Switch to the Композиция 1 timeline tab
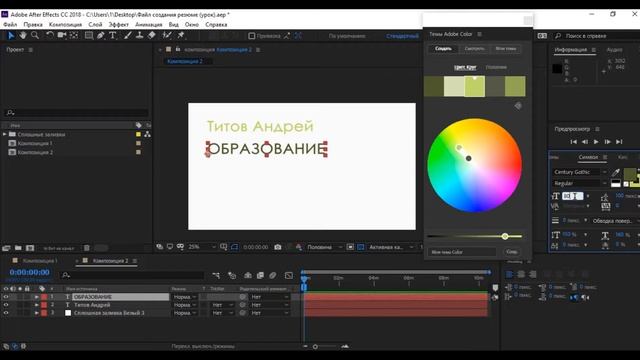This screenshot has width=640, height=360. coord(40,261)
